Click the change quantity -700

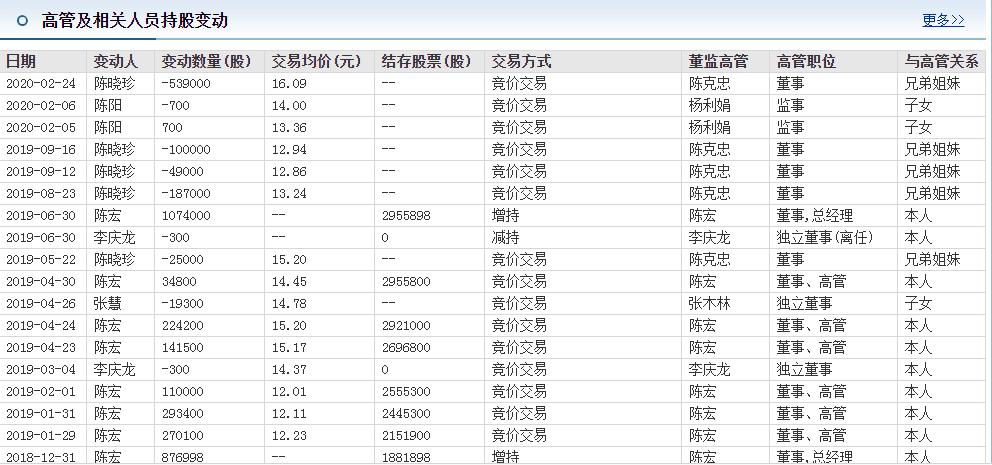(175, 106)
